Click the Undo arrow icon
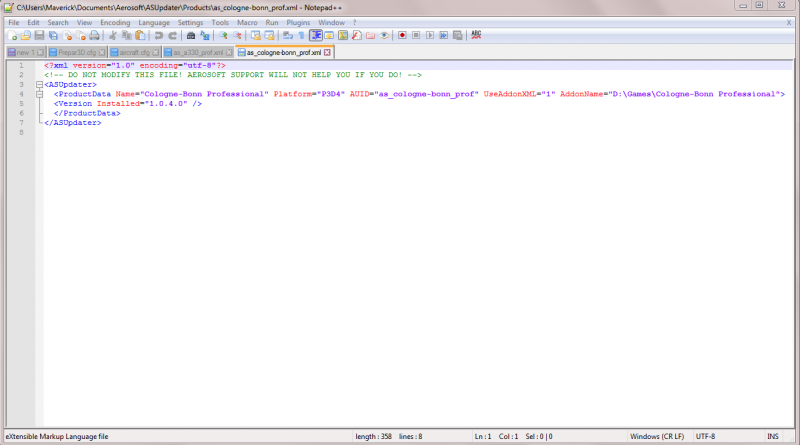This screenshot has width=800, height=445. [x=159, y=35]
